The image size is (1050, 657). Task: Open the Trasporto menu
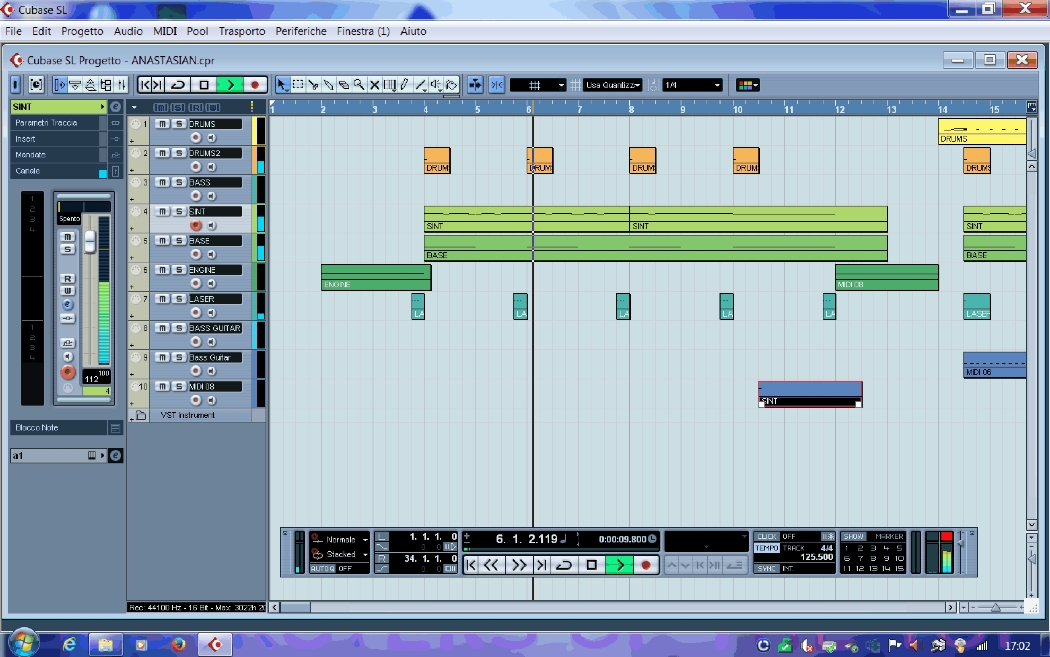(x=242, y=31)
